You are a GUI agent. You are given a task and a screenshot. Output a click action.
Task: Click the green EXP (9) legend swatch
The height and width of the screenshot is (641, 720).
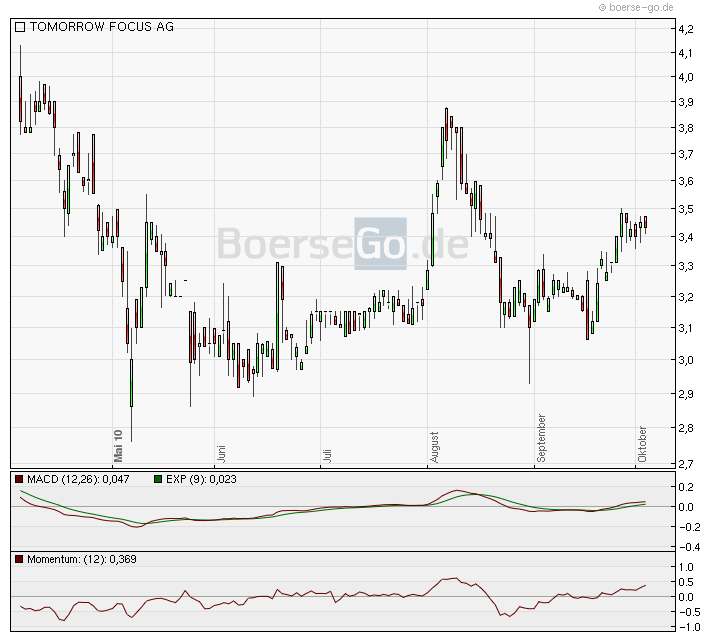(x=158, y=479)
